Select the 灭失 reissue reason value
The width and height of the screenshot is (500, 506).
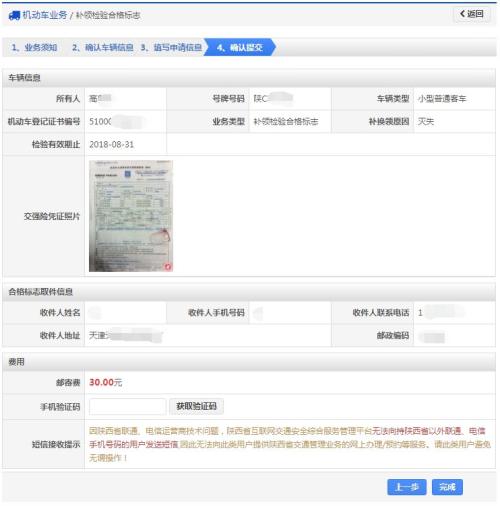426,122
